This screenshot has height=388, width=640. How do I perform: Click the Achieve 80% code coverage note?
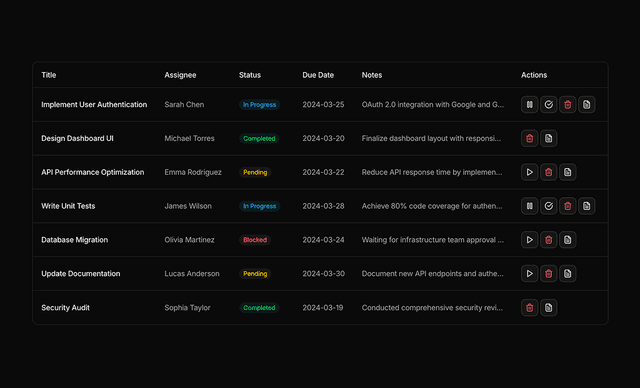tap(432, 206)
